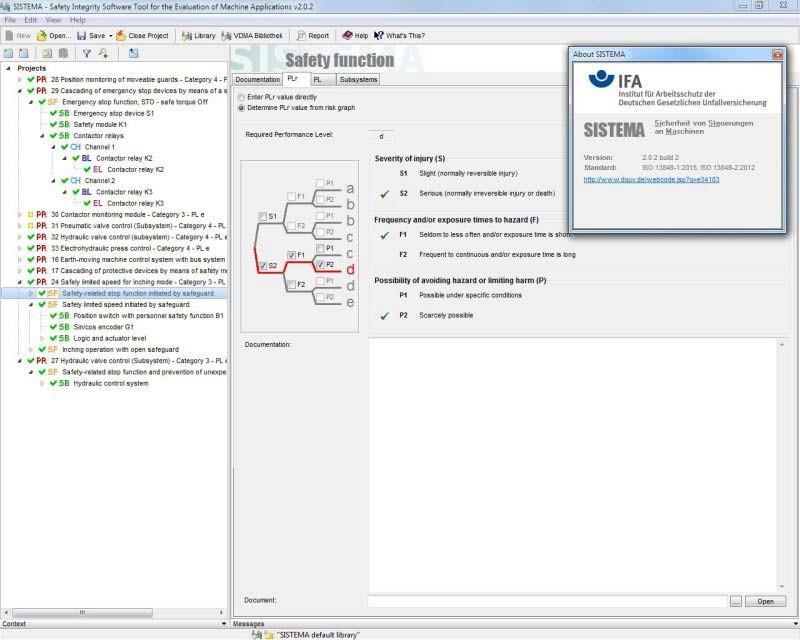Open the Context panel dropdown arrow
This screenshot has height=640, width=800.
click(223, 624)
